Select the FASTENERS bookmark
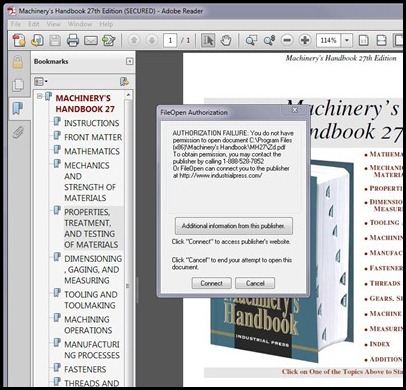This screenshot has width=406, height=390. [85, 369]
